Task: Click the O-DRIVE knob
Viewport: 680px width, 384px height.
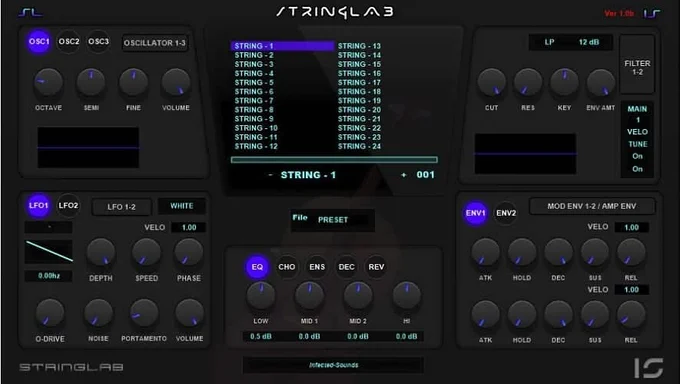Action: 50,313
